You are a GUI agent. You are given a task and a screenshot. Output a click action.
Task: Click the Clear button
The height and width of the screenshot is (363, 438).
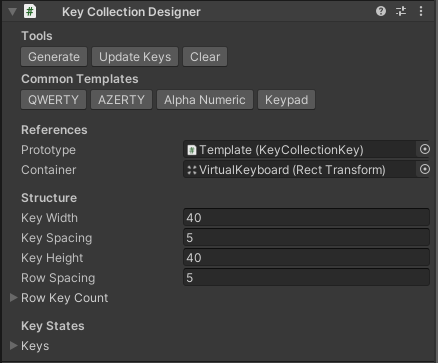[x=205, y=57]
